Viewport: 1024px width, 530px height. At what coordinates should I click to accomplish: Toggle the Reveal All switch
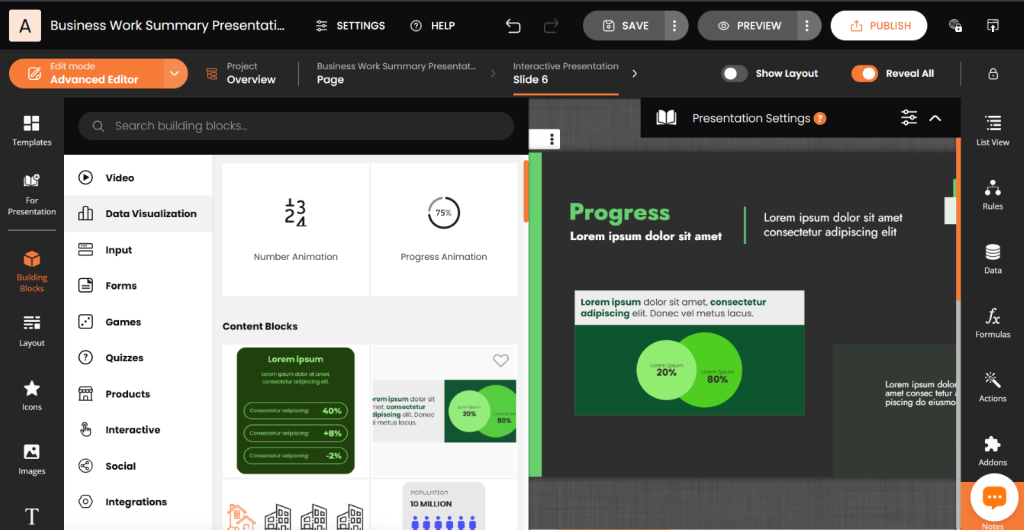pos(864,74)
